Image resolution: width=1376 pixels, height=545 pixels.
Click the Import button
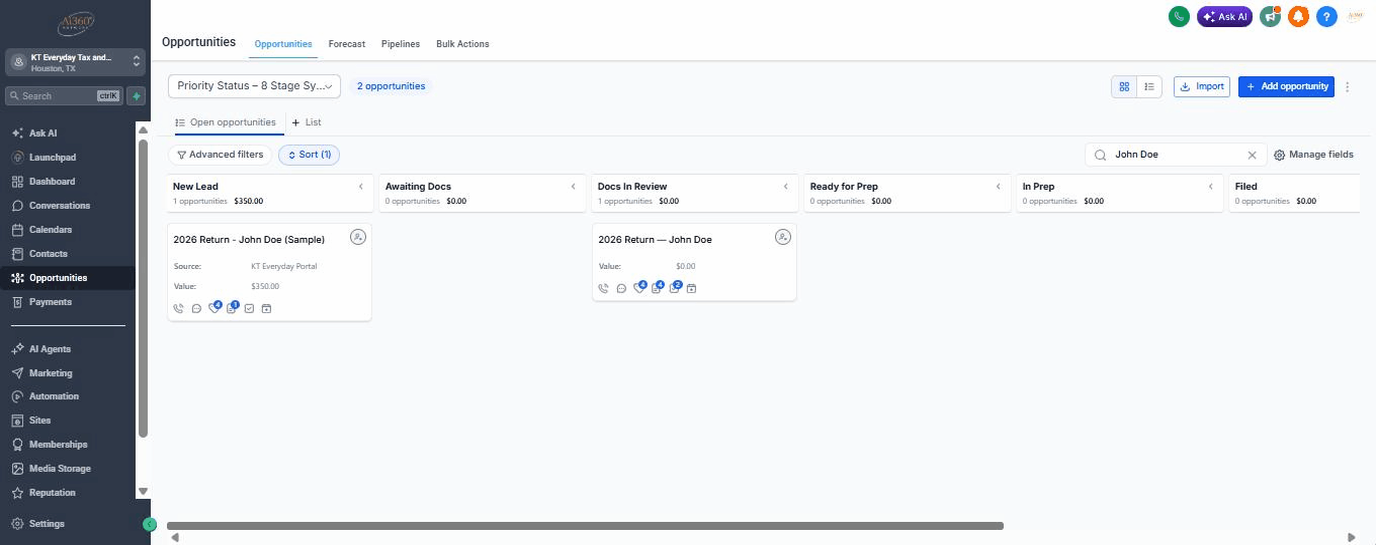coord(1202,87)
